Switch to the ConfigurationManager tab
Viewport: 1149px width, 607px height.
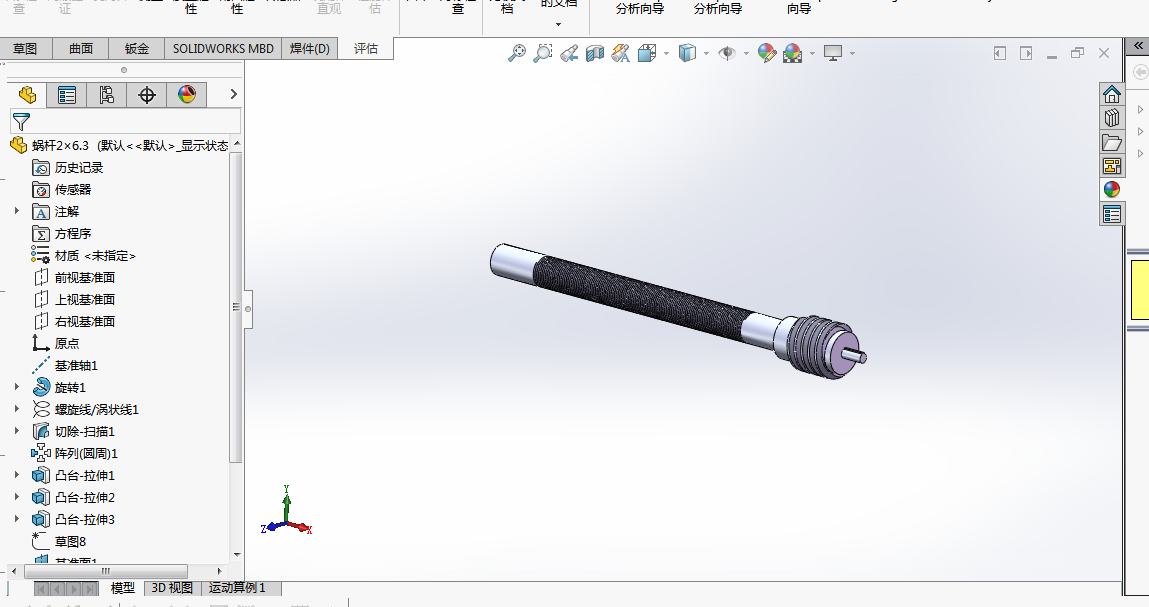click(106, 95)
